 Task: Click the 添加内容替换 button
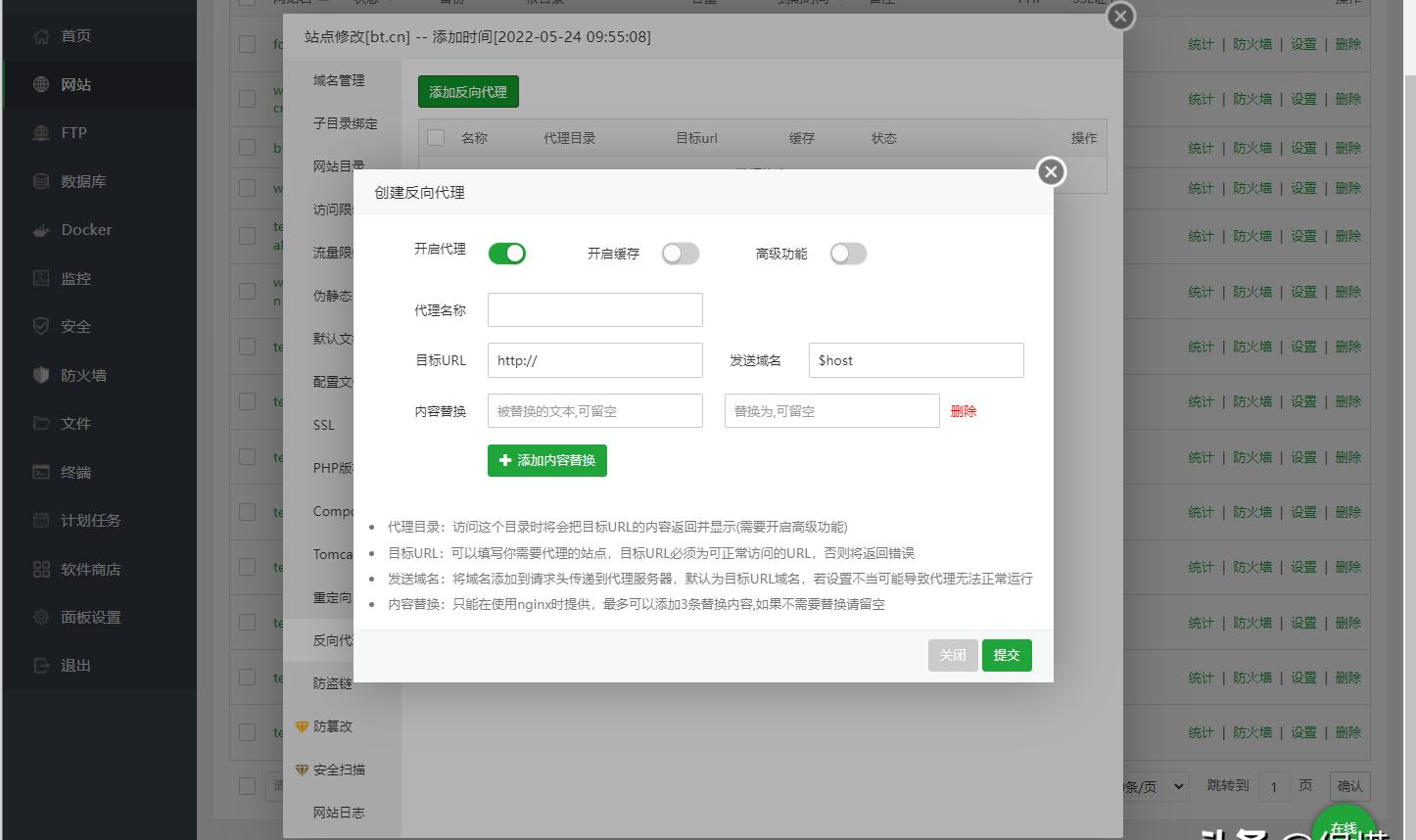(547, 460)
